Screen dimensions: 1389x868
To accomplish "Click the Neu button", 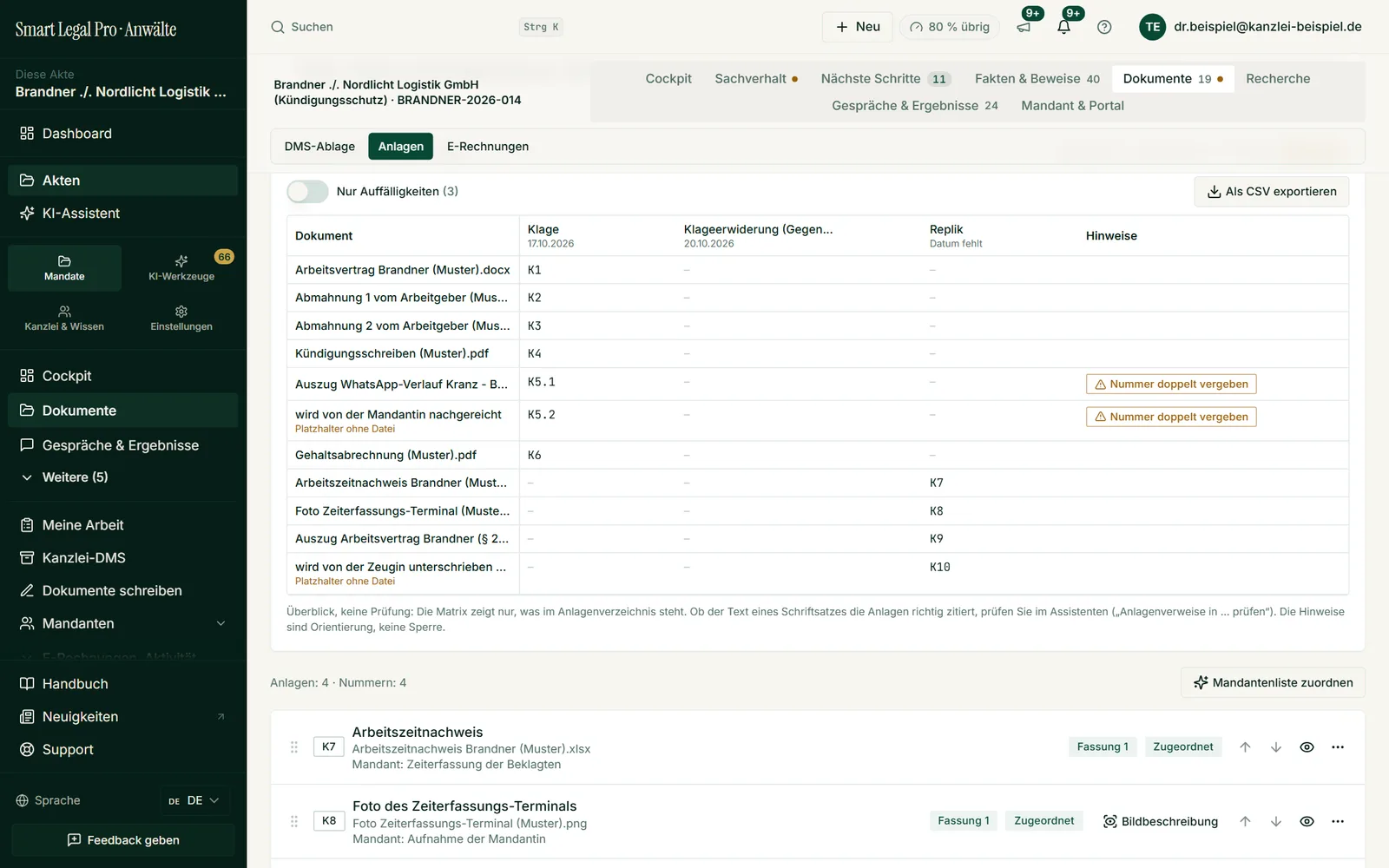I will (858, 27).
